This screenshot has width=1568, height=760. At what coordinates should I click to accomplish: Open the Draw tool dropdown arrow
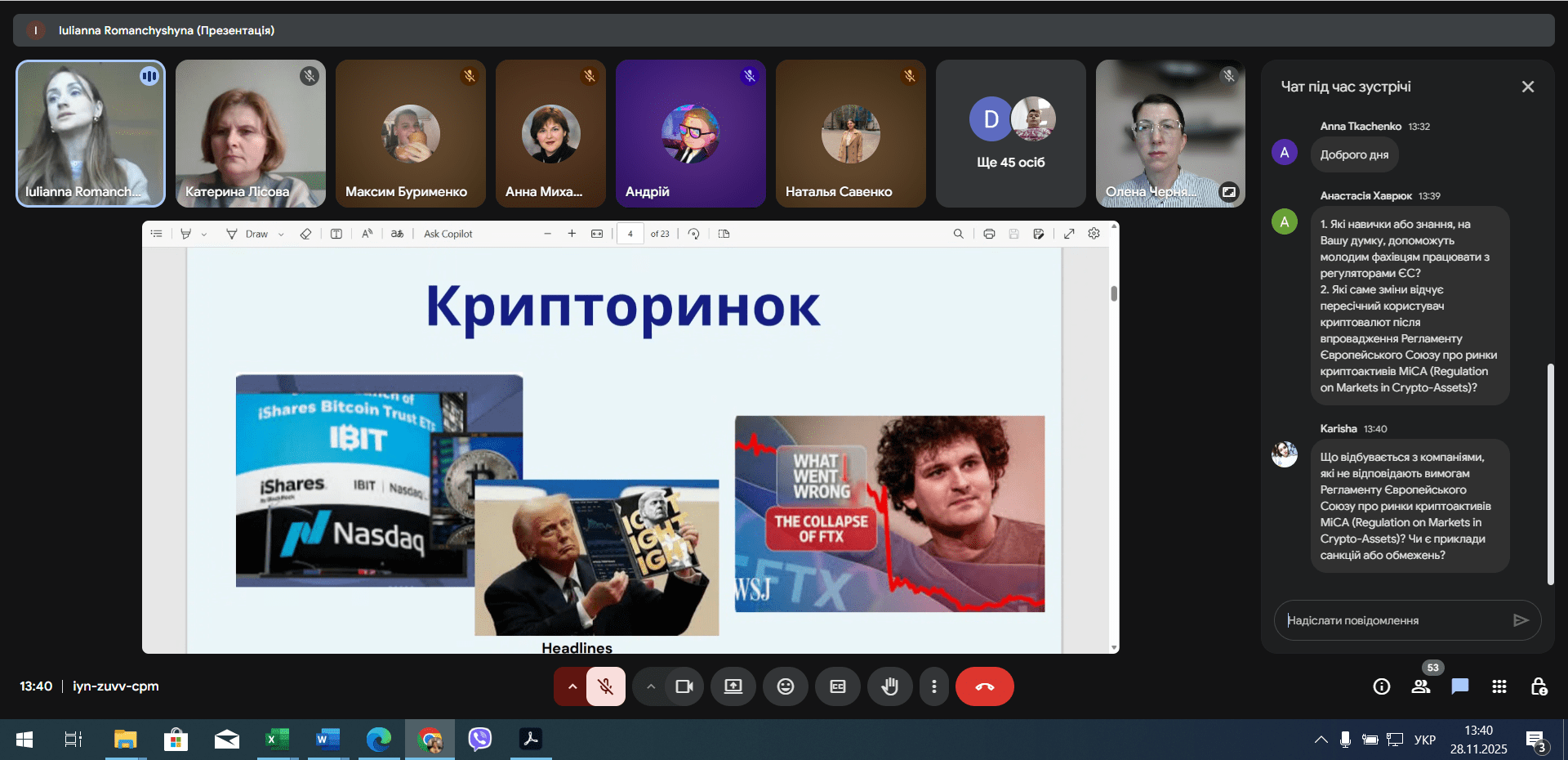tap(281, 235)
